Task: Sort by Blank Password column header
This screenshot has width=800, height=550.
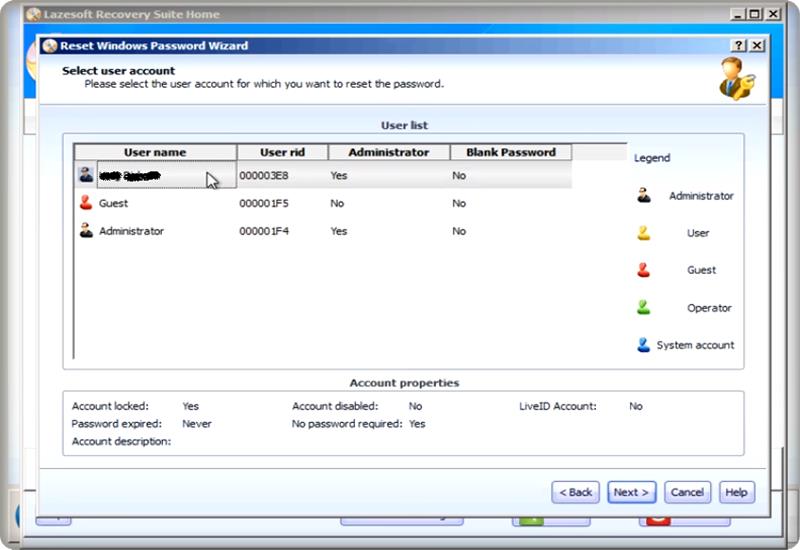Action: click(511, 152)
